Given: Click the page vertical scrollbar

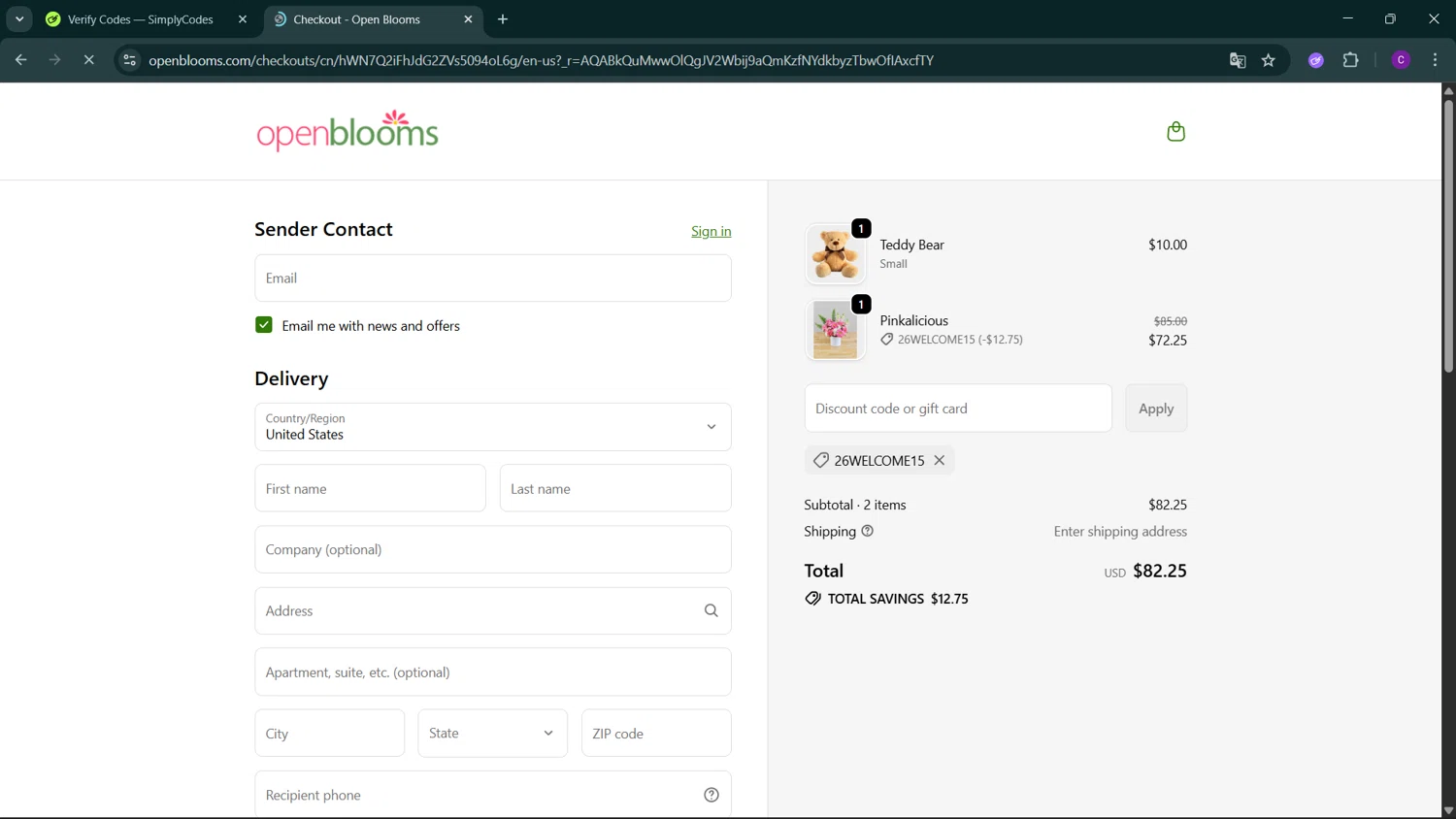Looking at the screenshot, I should [1448, 235].
